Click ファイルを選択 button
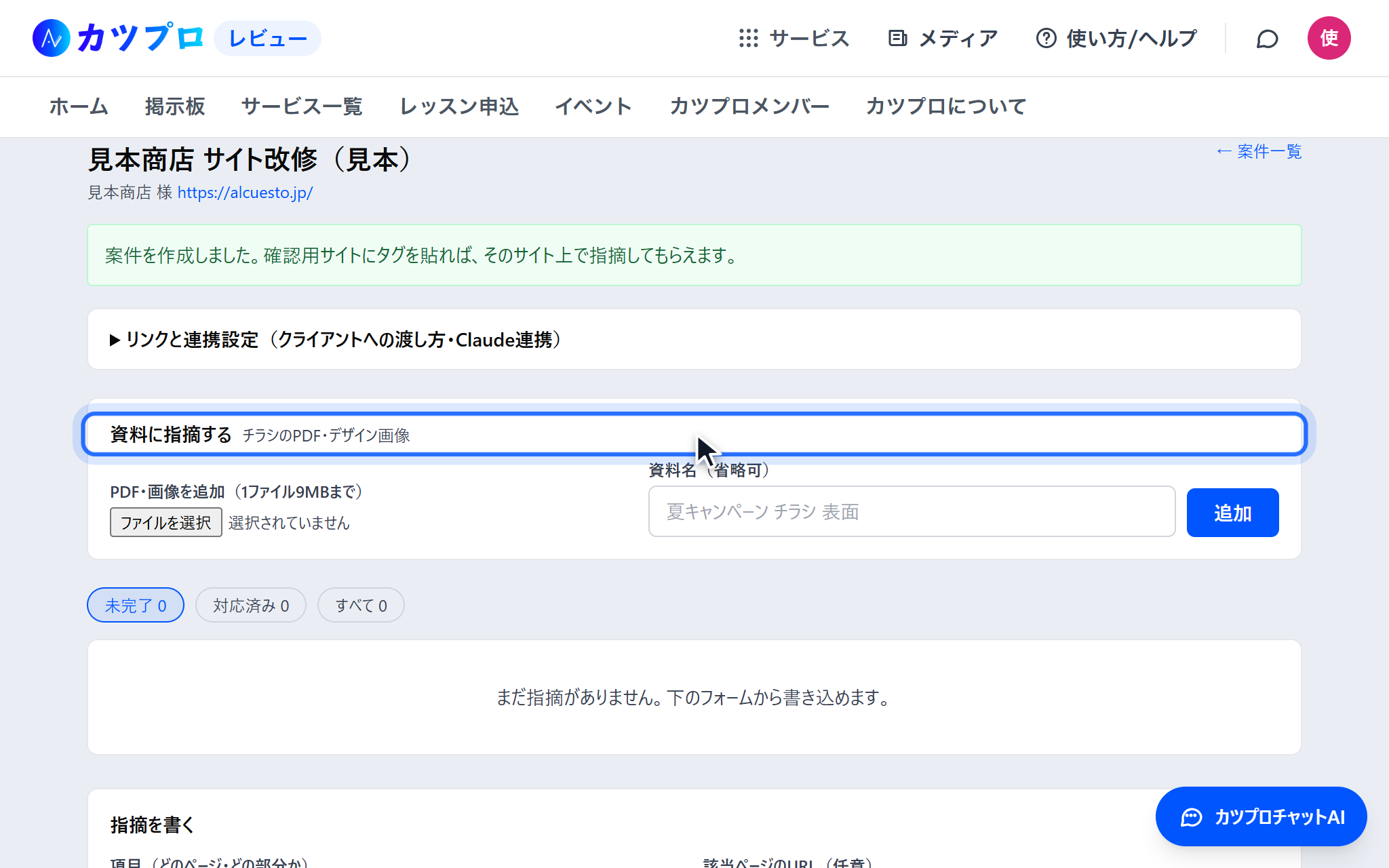Screen dimensions: 1389x868 point(166,522)
